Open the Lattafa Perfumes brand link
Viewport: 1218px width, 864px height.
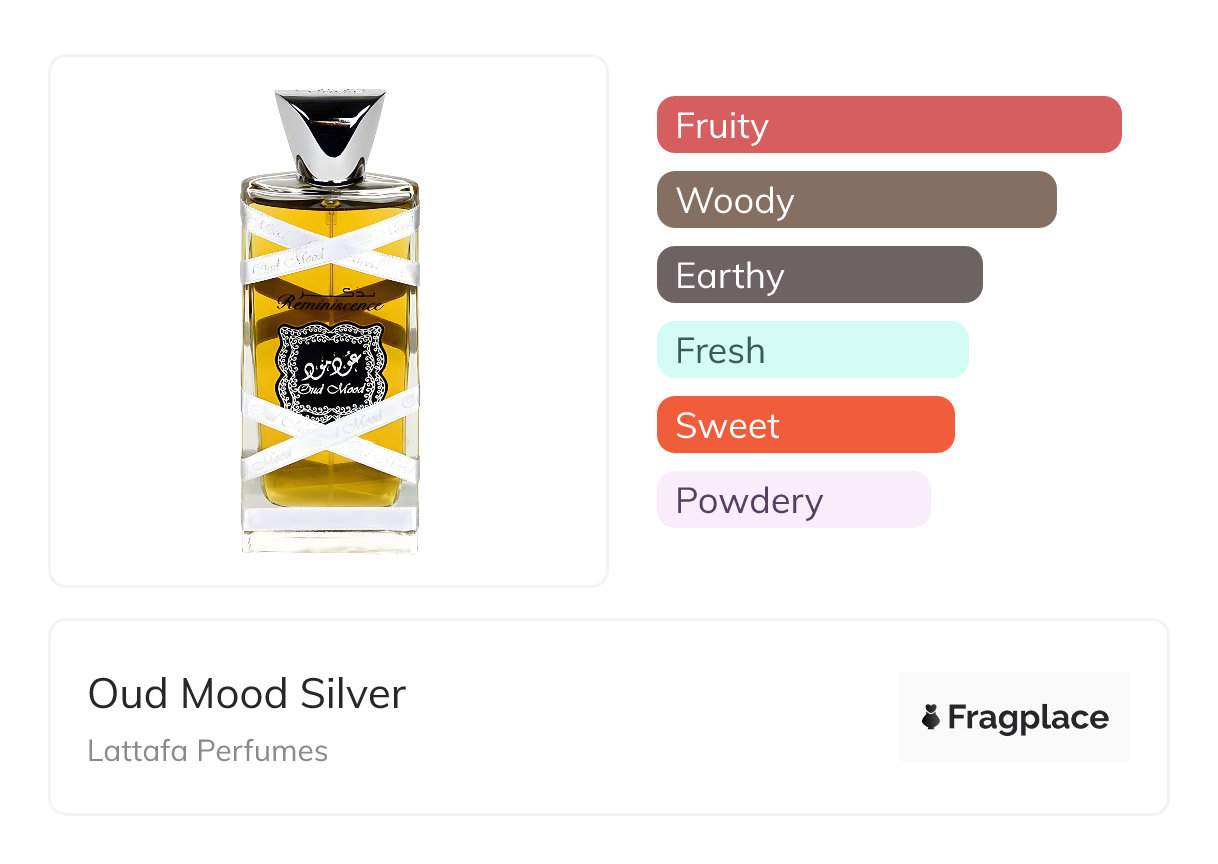[x=208, y=751]
